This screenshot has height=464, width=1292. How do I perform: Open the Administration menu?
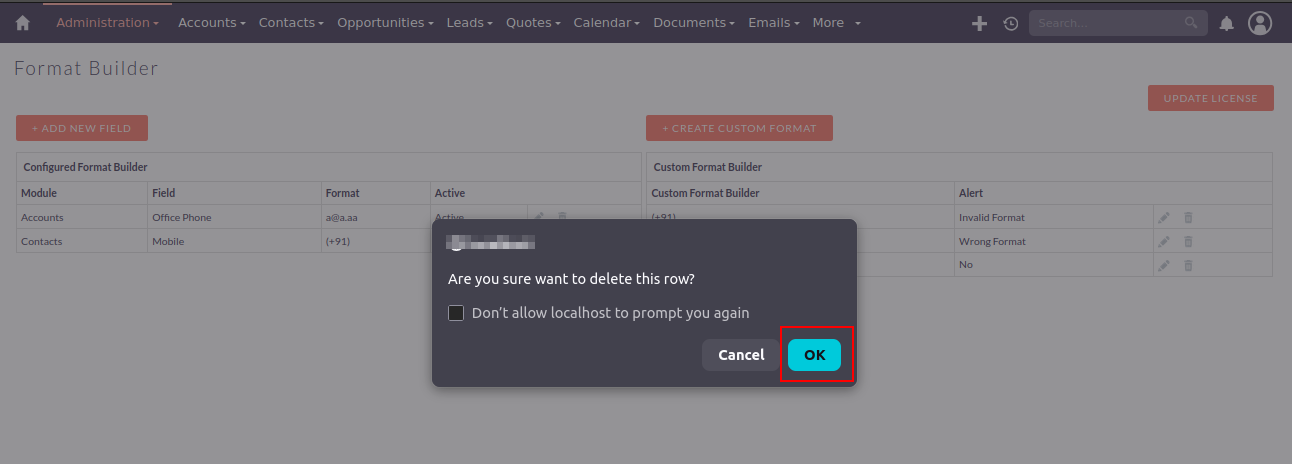(107, 23)
